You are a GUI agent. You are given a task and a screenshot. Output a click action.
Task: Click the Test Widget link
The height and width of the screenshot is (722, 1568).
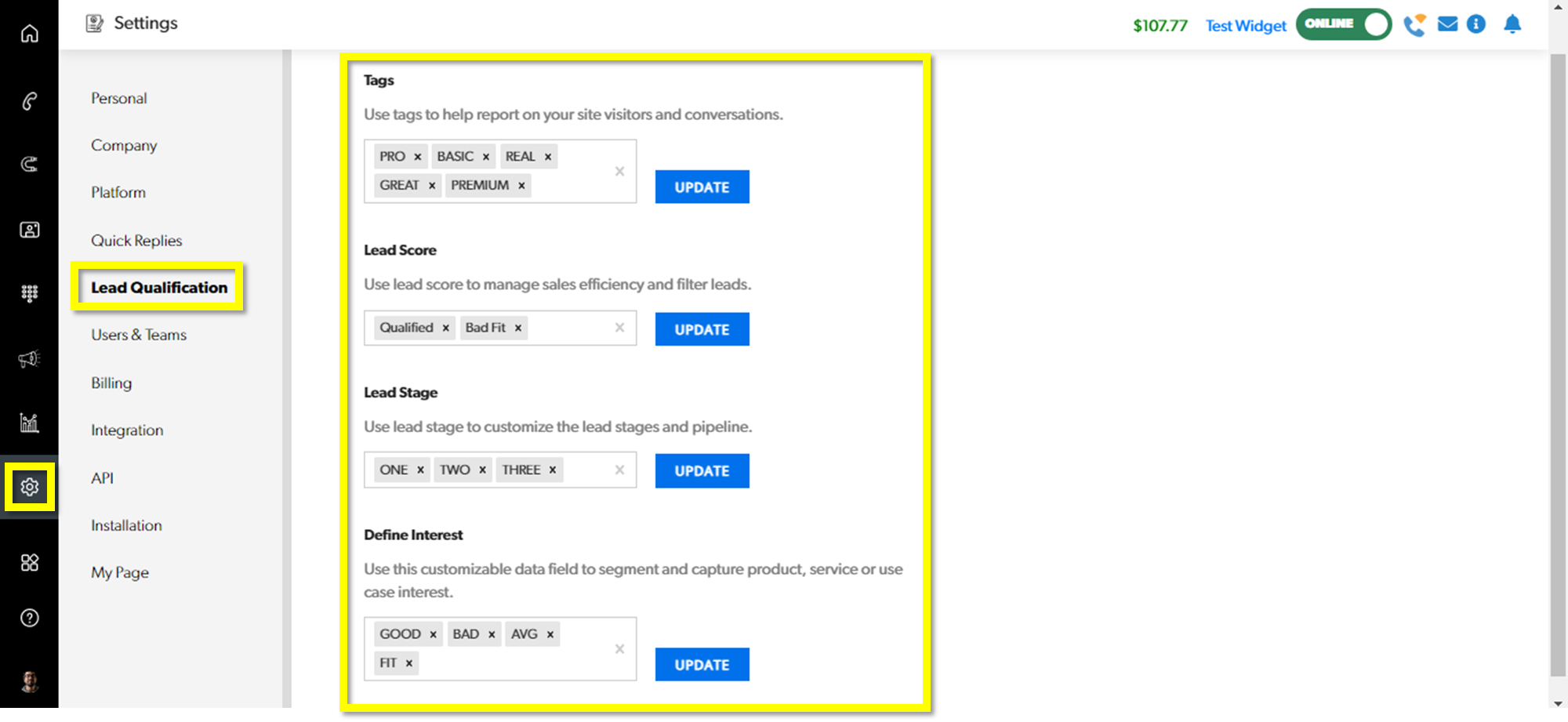(1246, 26)
